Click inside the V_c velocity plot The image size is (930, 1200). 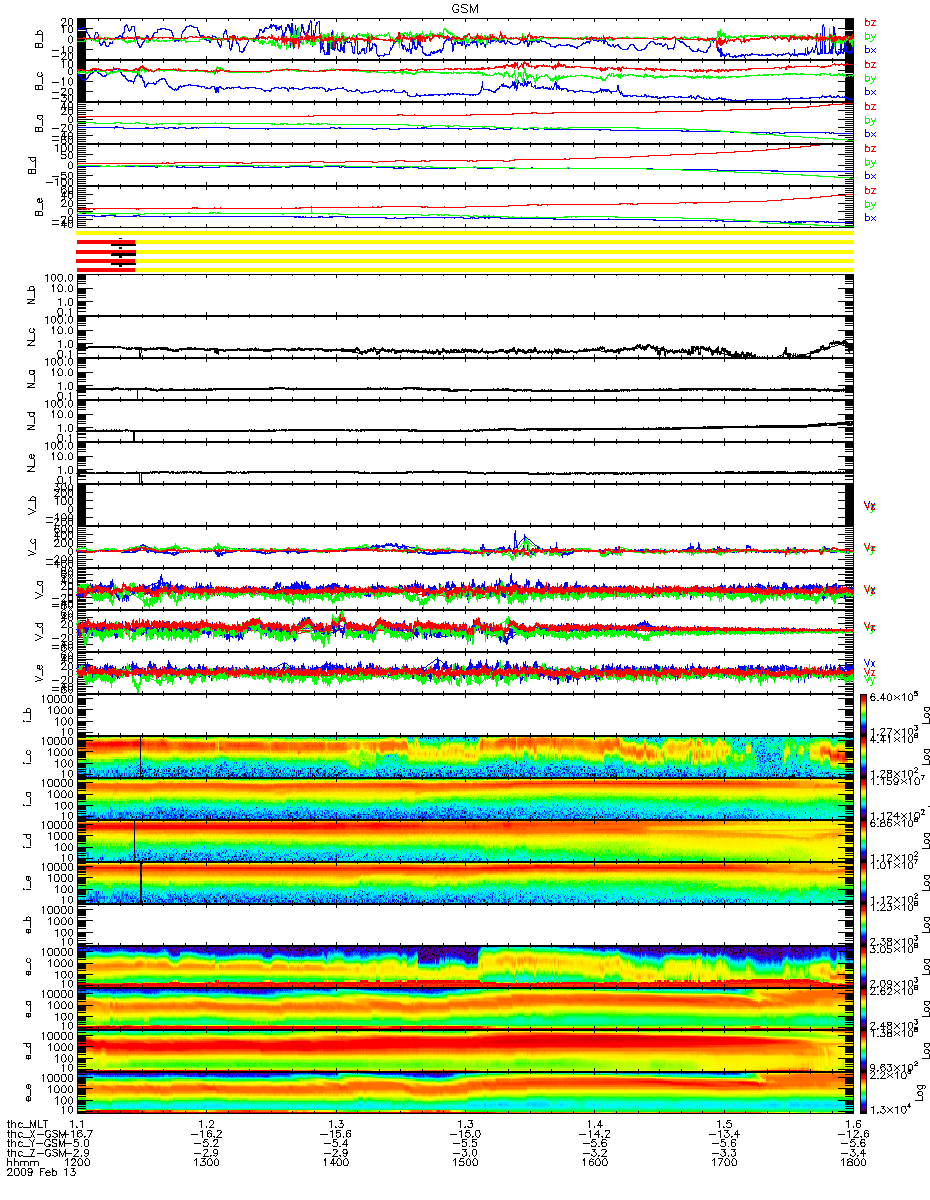click(x=465, y=548)
